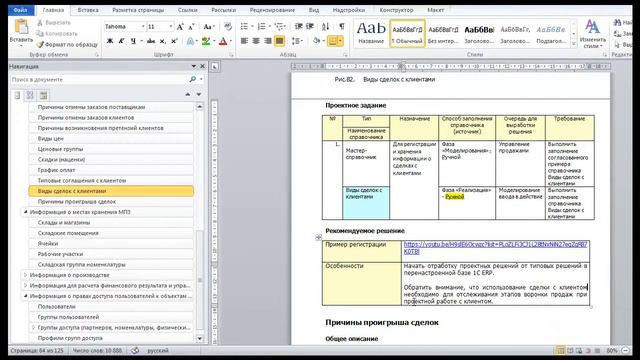
Task: Switch to the Вставка tab
Action: point(88,10)
